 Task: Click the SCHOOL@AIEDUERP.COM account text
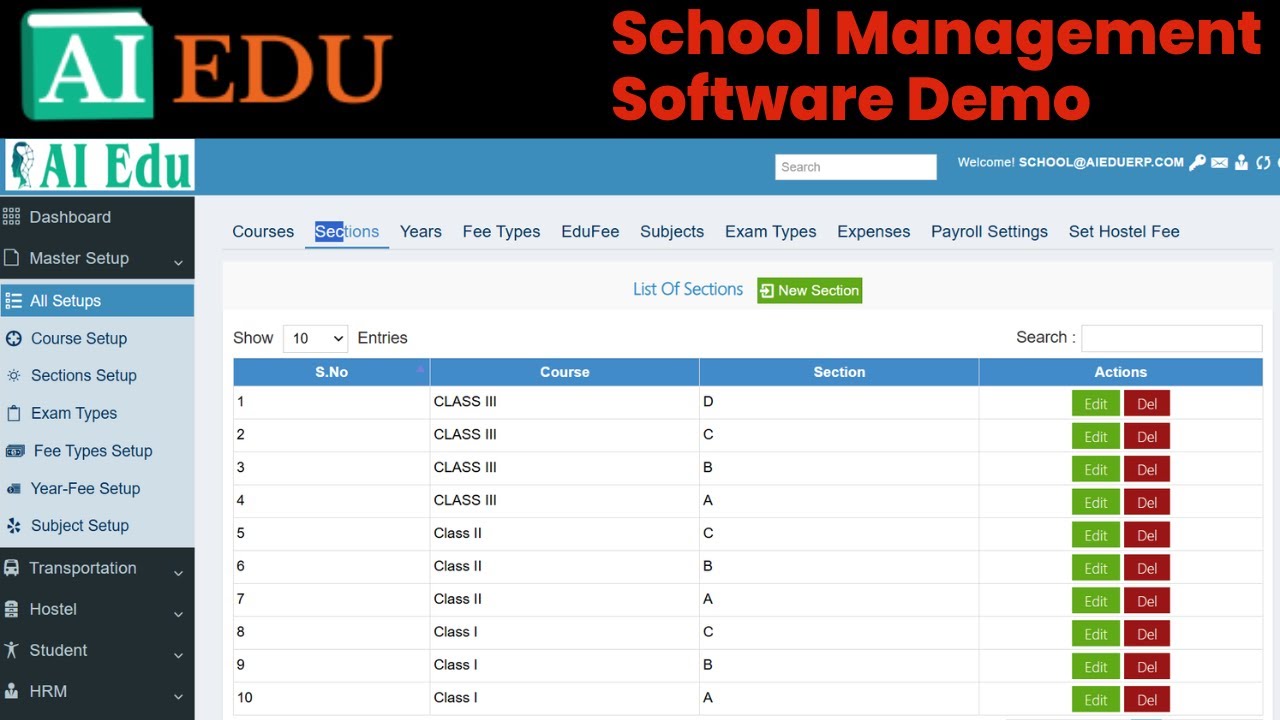(1101, 162)
